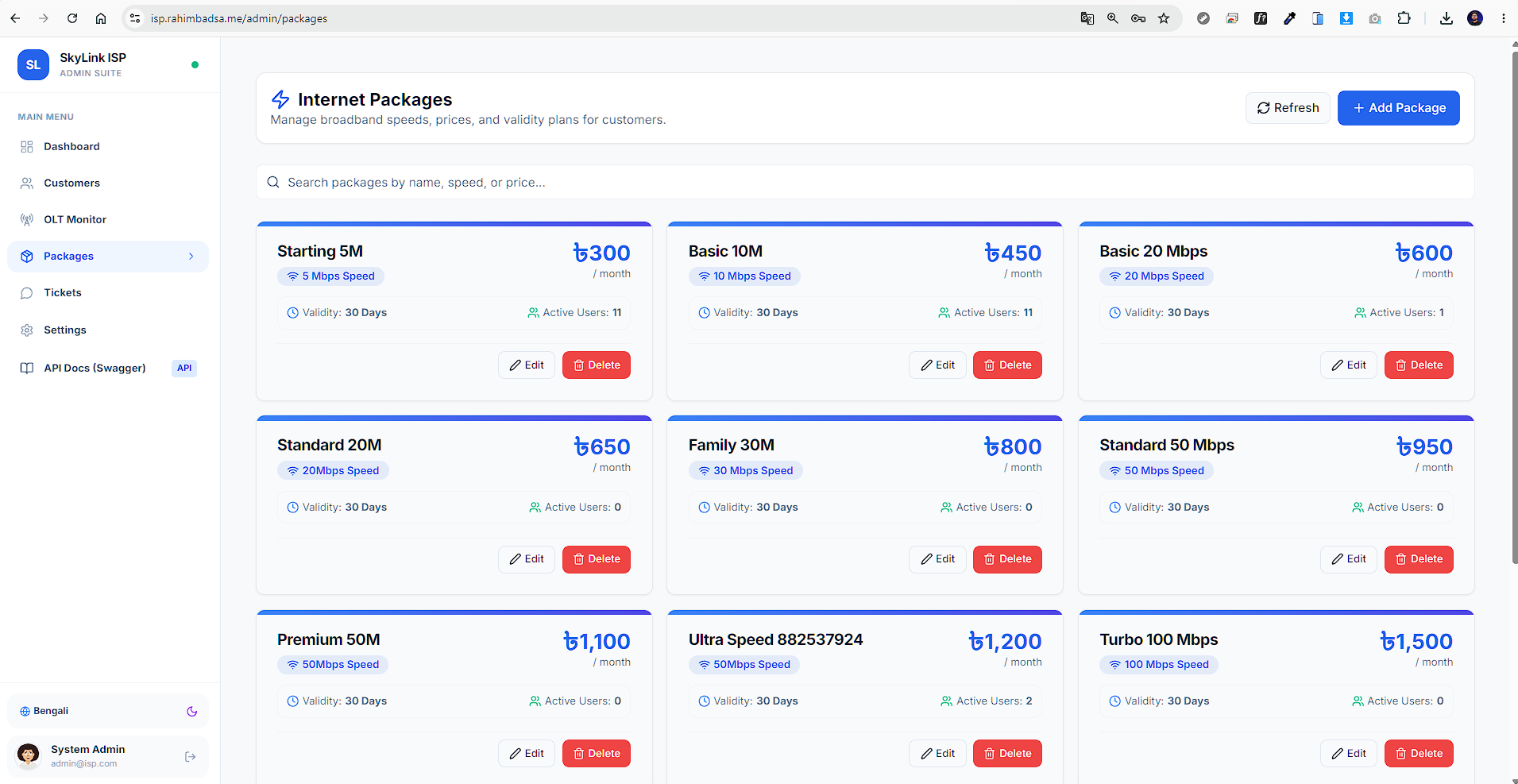This screenshot has width=1518, height=784.
Task: Bookmark this page with star icon
Action: [1164, 18]
